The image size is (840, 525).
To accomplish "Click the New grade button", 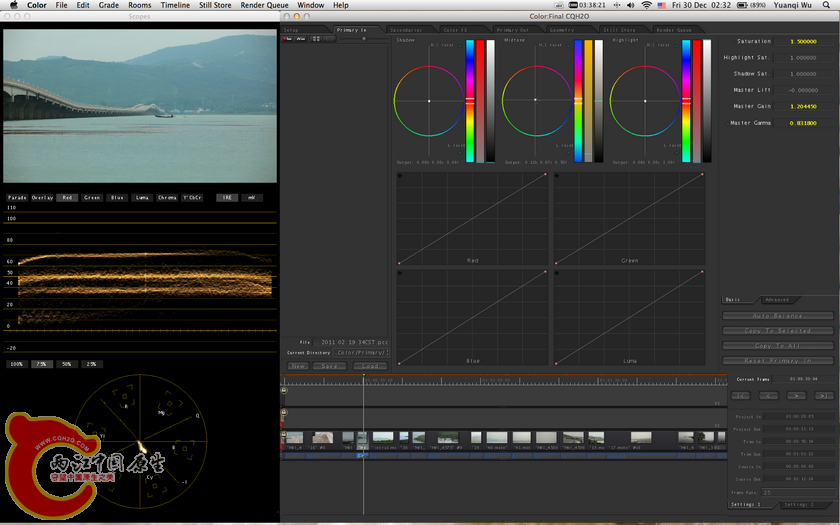I will pyautogui.click(x=298, y=366).
